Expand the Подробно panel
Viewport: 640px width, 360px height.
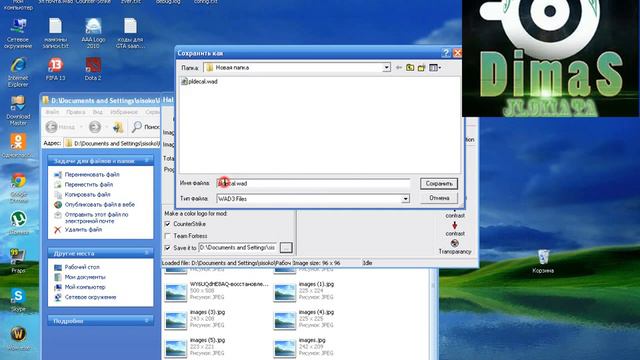[147, 321]
